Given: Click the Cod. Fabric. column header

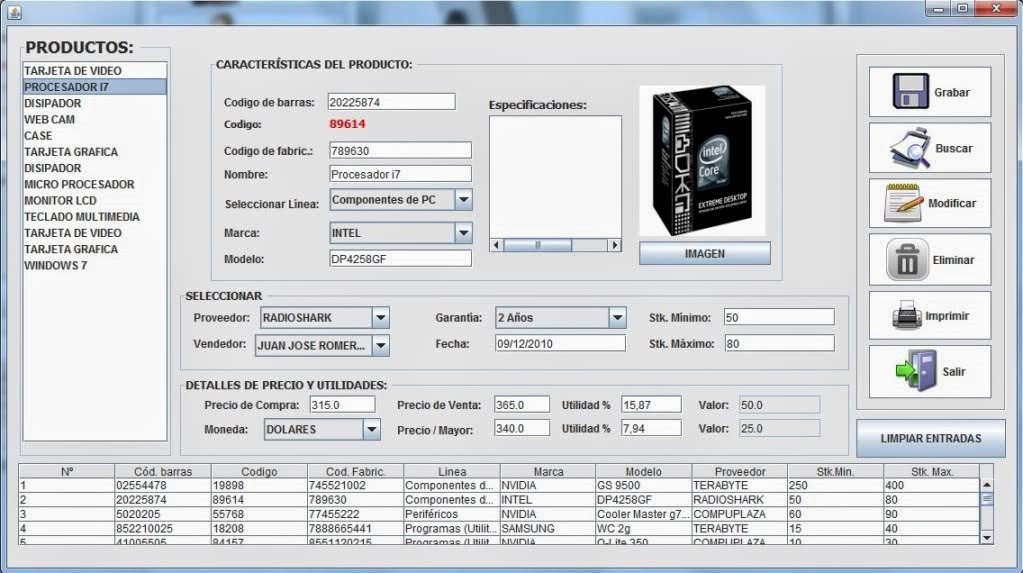Looking at the screenshot, I should [356, 471].
